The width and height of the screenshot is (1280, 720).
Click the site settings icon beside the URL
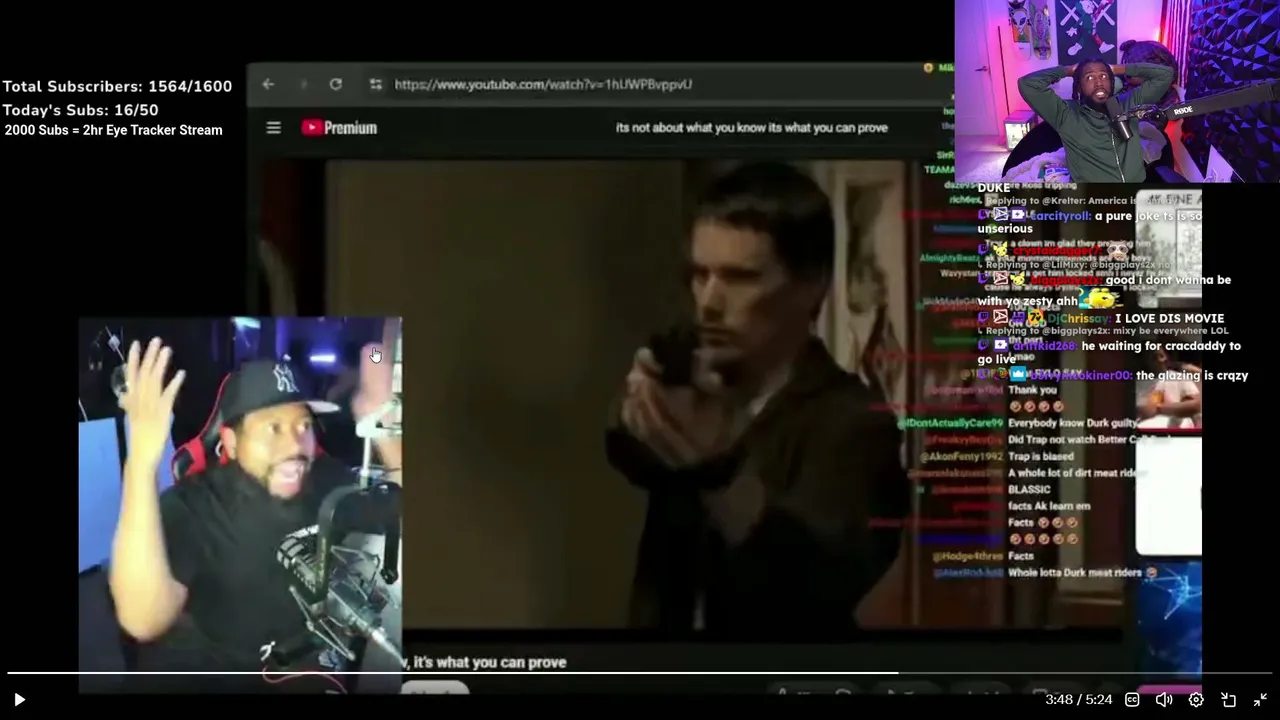(x=375, y=85)
